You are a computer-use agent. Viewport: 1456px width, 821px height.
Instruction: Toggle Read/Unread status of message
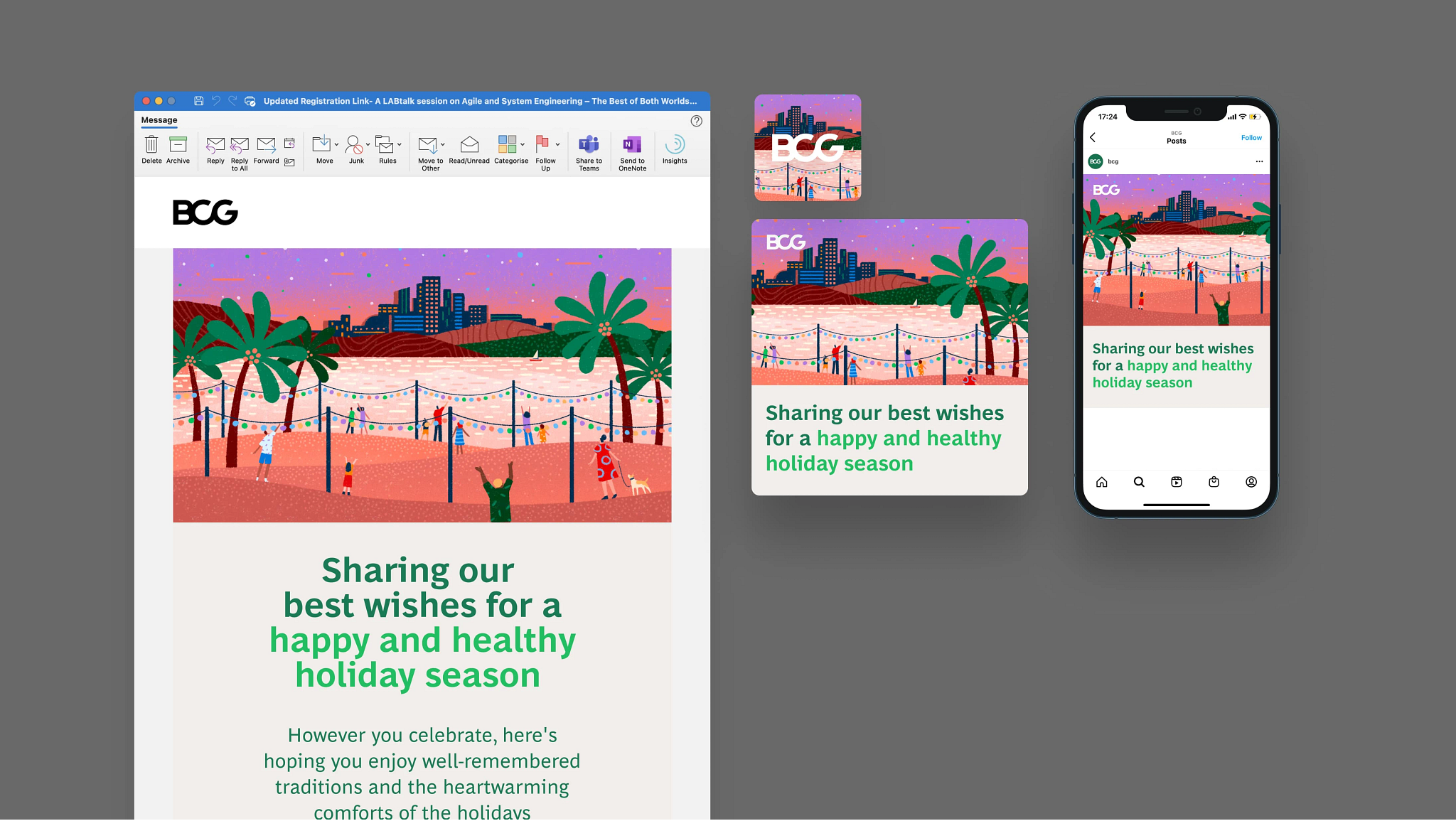(469, 145)
